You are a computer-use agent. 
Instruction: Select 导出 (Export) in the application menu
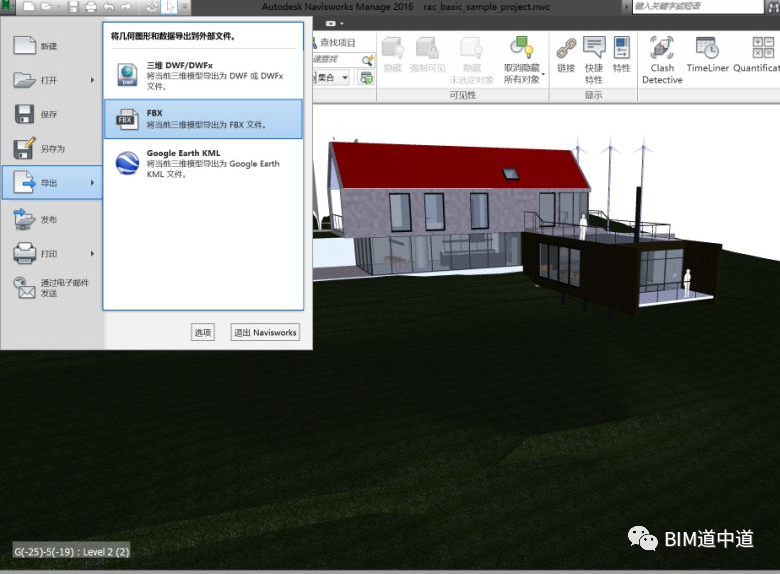(51, 183)
